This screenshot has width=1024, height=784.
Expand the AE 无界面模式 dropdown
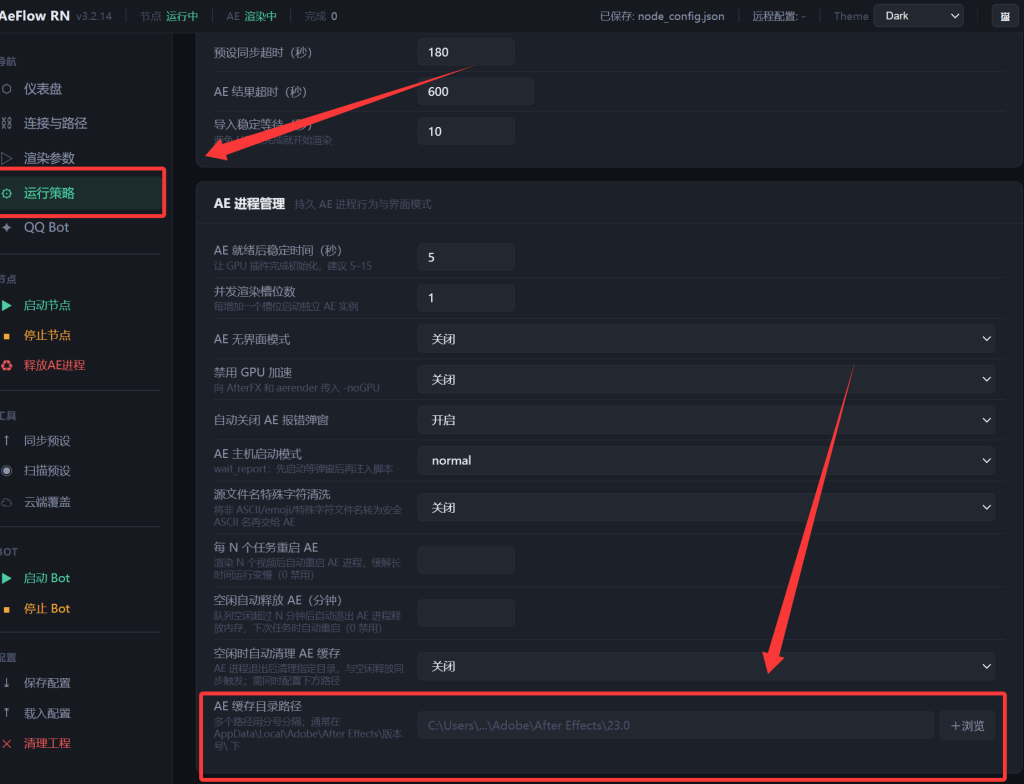point(706,339)
